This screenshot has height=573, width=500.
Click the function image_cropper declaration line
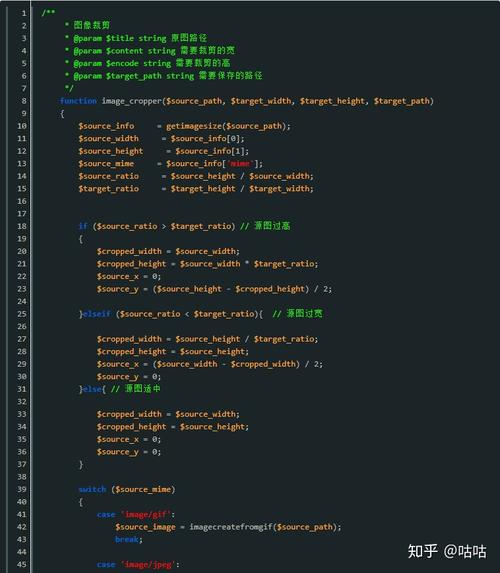[247, 101]
